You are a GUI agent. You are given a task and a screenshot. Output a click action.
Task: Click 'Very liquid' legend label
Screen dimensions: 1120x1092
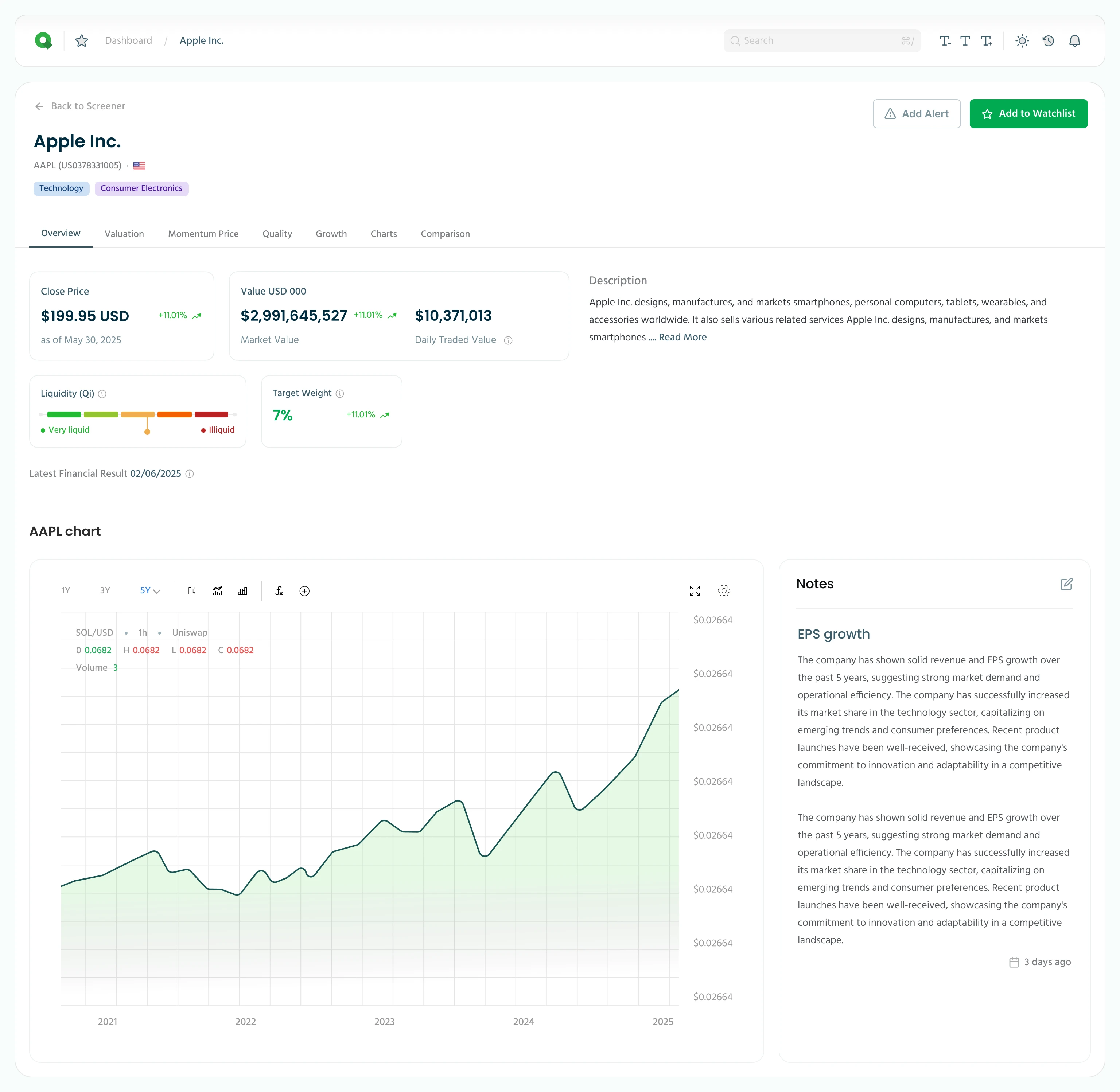click(69, 430)
